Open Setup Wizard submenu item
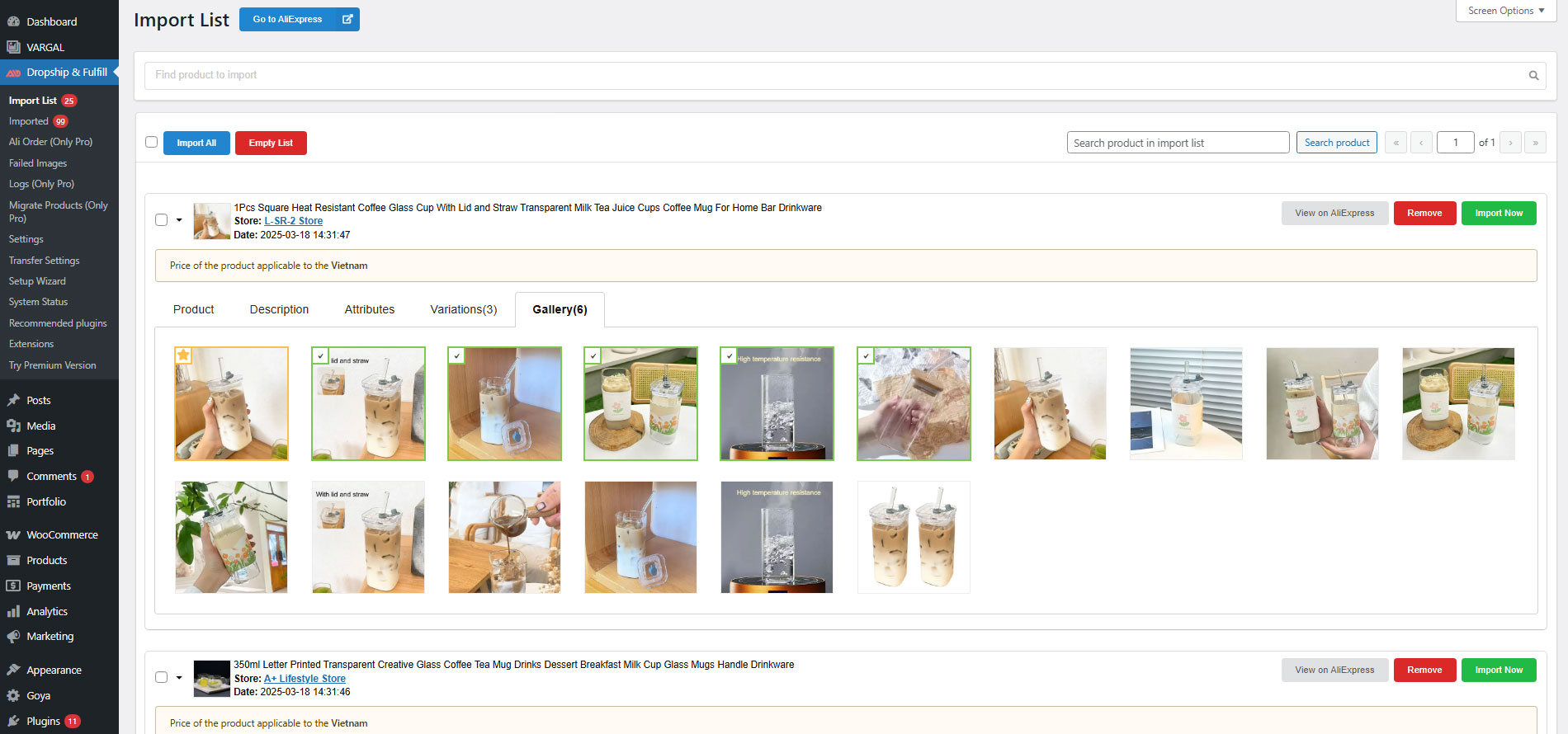This screenshot has height=734, width=1568. [x=37, y=281]
